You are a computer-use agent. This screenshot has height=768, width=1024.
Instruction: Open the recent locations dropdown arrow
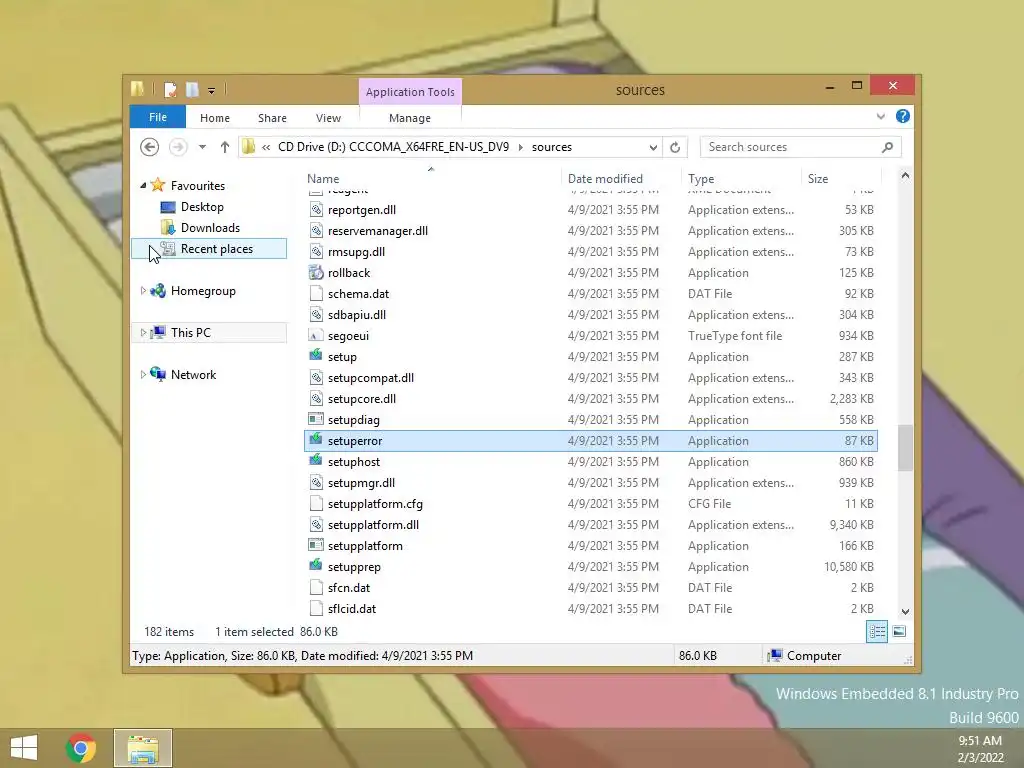202,148
